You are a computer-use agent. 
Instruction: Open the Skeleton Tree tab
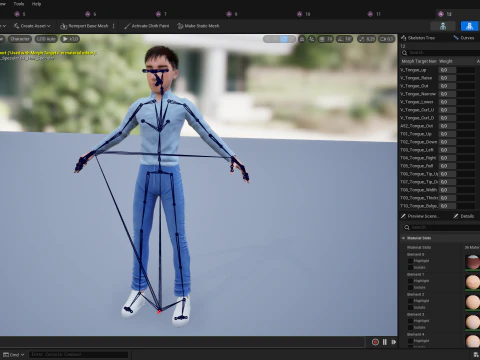(418, 38)
